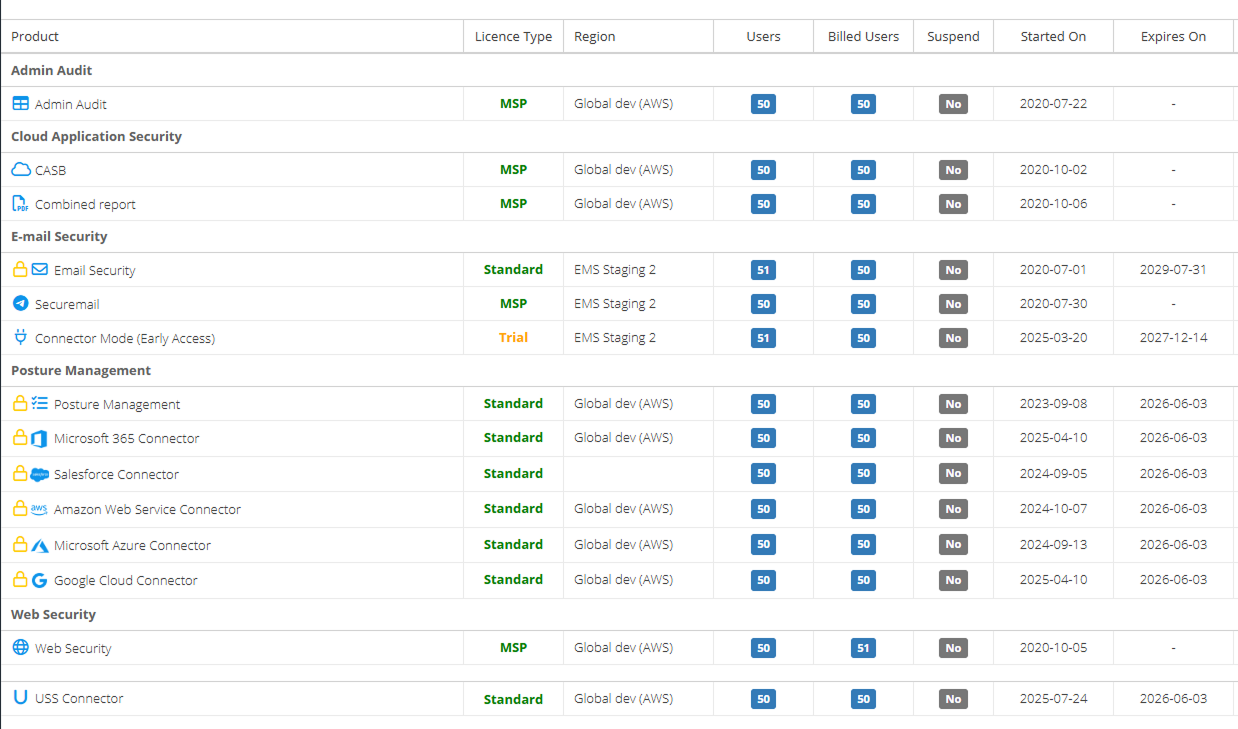Click the Combined report PDF icon

(20, 203)
